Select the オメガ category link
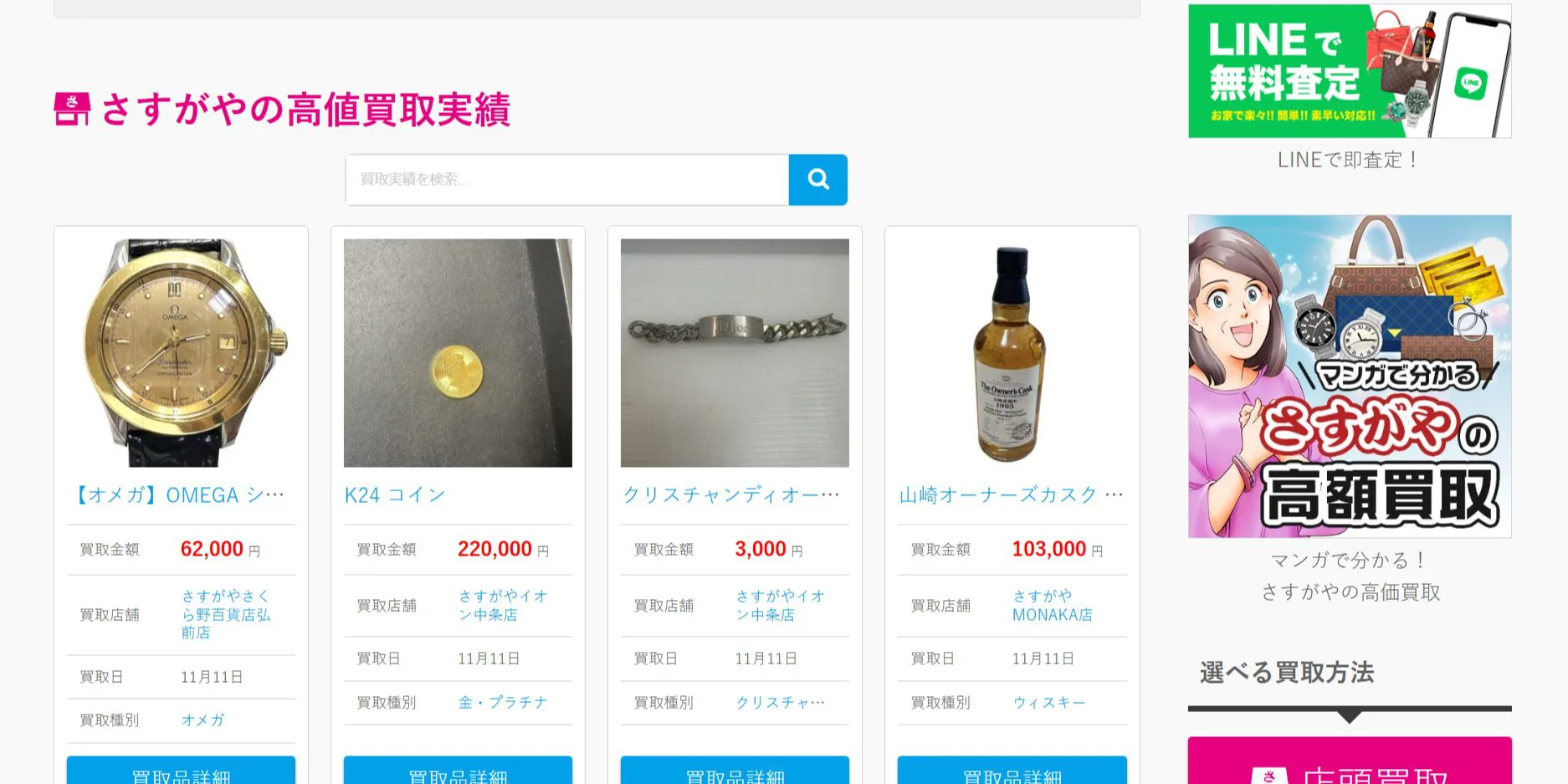1568x784 pixels. click(x=202, y=720)
